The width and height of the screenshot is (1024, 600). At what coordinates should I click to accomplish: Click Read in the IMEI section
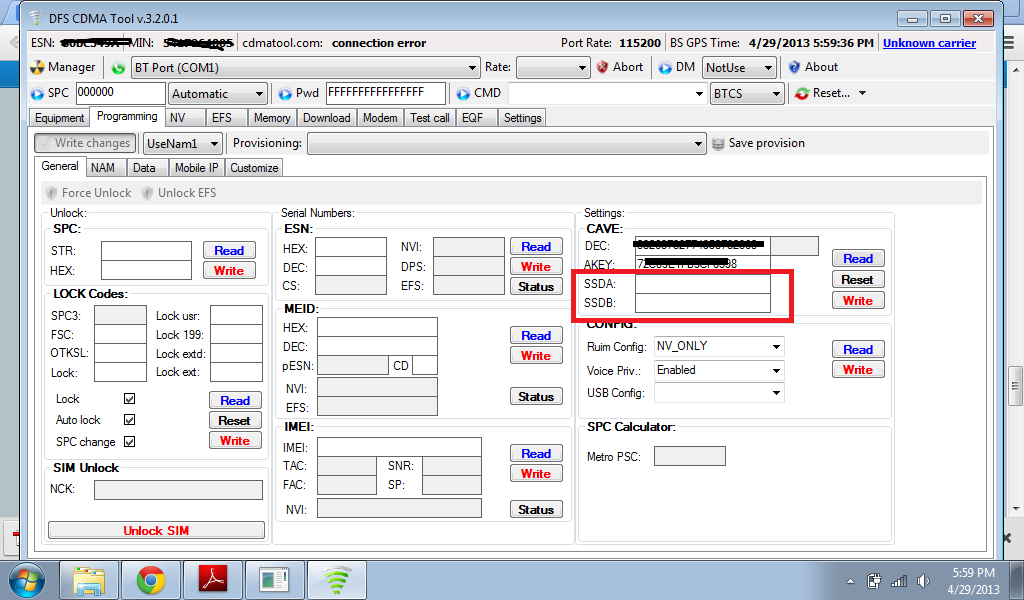tap(536, 454)
